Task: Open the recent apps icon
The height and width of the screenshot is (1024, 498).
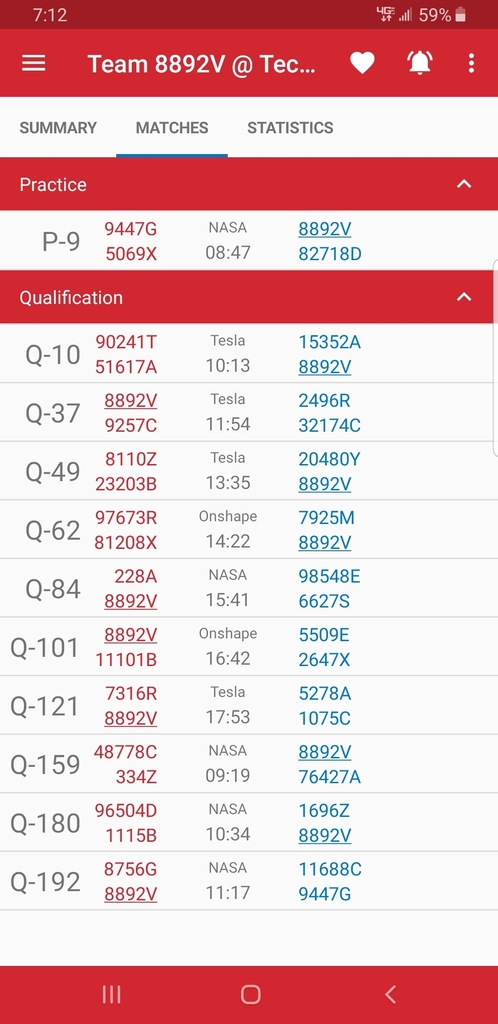Action: [112, 994]
